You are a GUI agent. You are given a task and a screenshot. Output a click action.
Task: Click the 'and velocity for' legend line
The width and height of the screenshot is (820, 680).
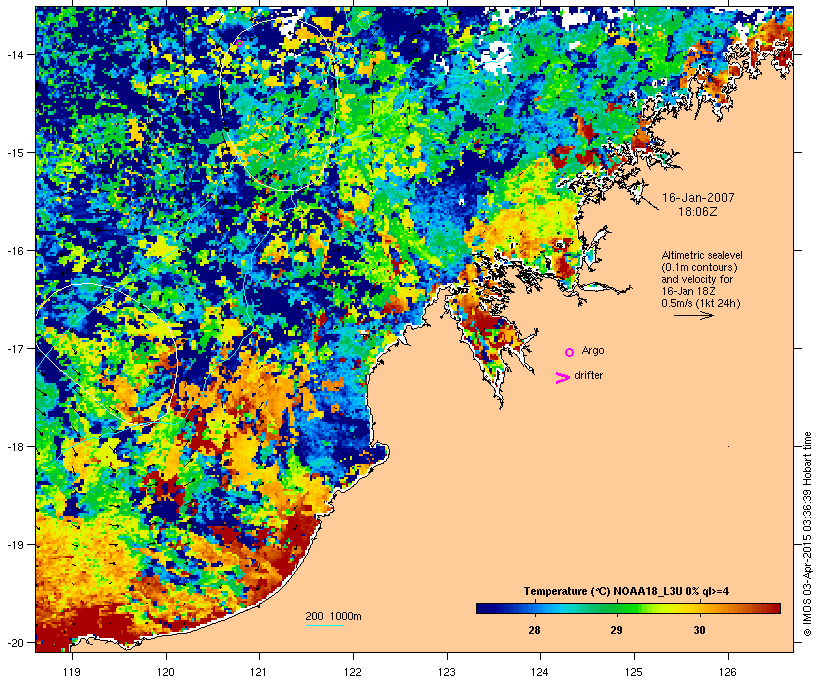697,279
